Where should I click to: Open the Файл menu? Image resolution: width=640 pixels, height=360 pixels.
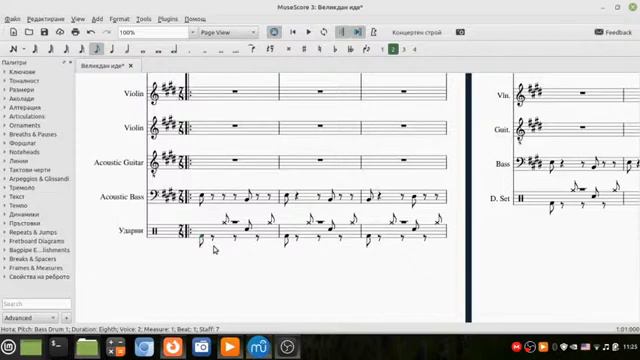click(12, 19)
